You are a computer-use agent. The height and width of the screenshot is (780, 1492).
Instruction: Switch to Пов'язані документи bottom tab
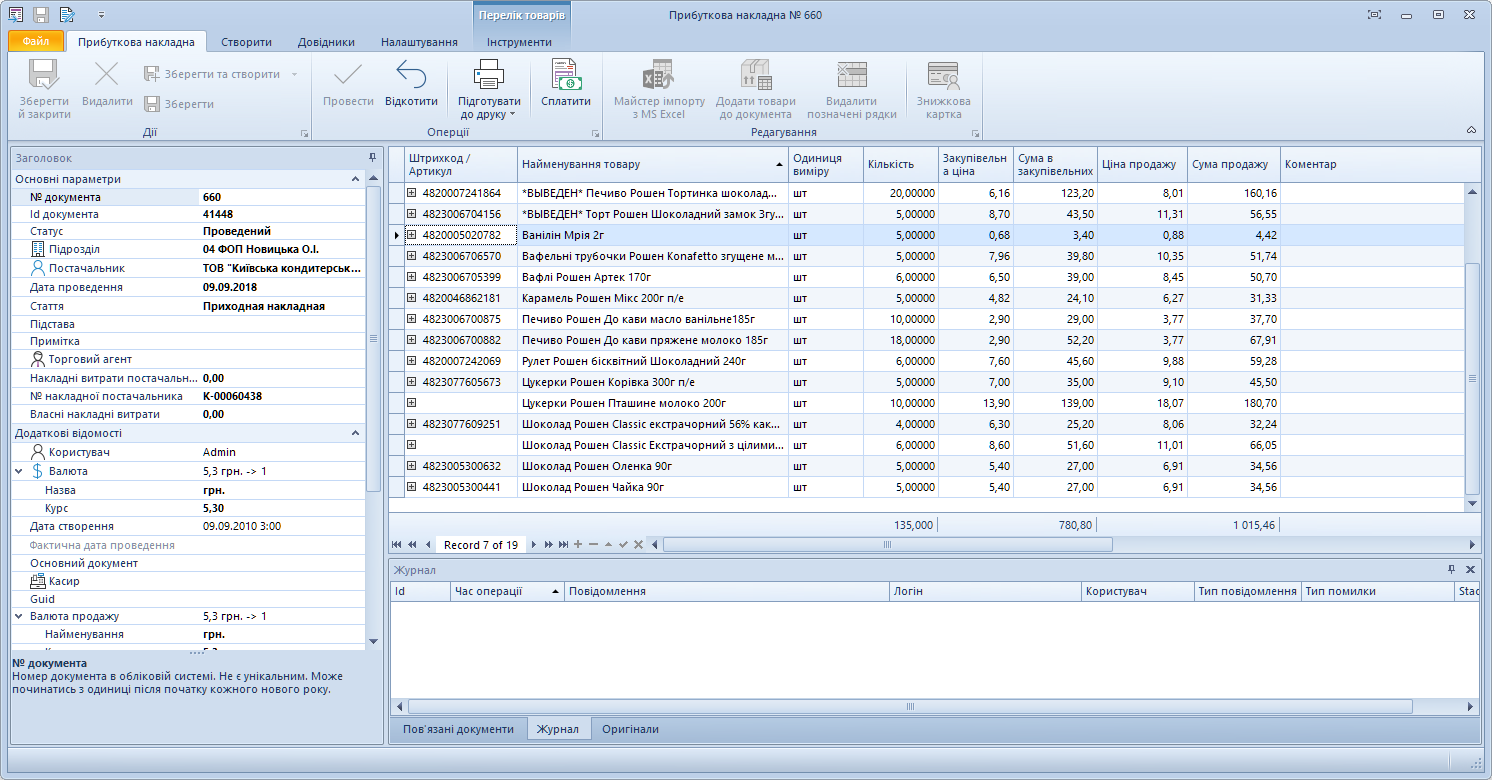click(x=458, y=729)
